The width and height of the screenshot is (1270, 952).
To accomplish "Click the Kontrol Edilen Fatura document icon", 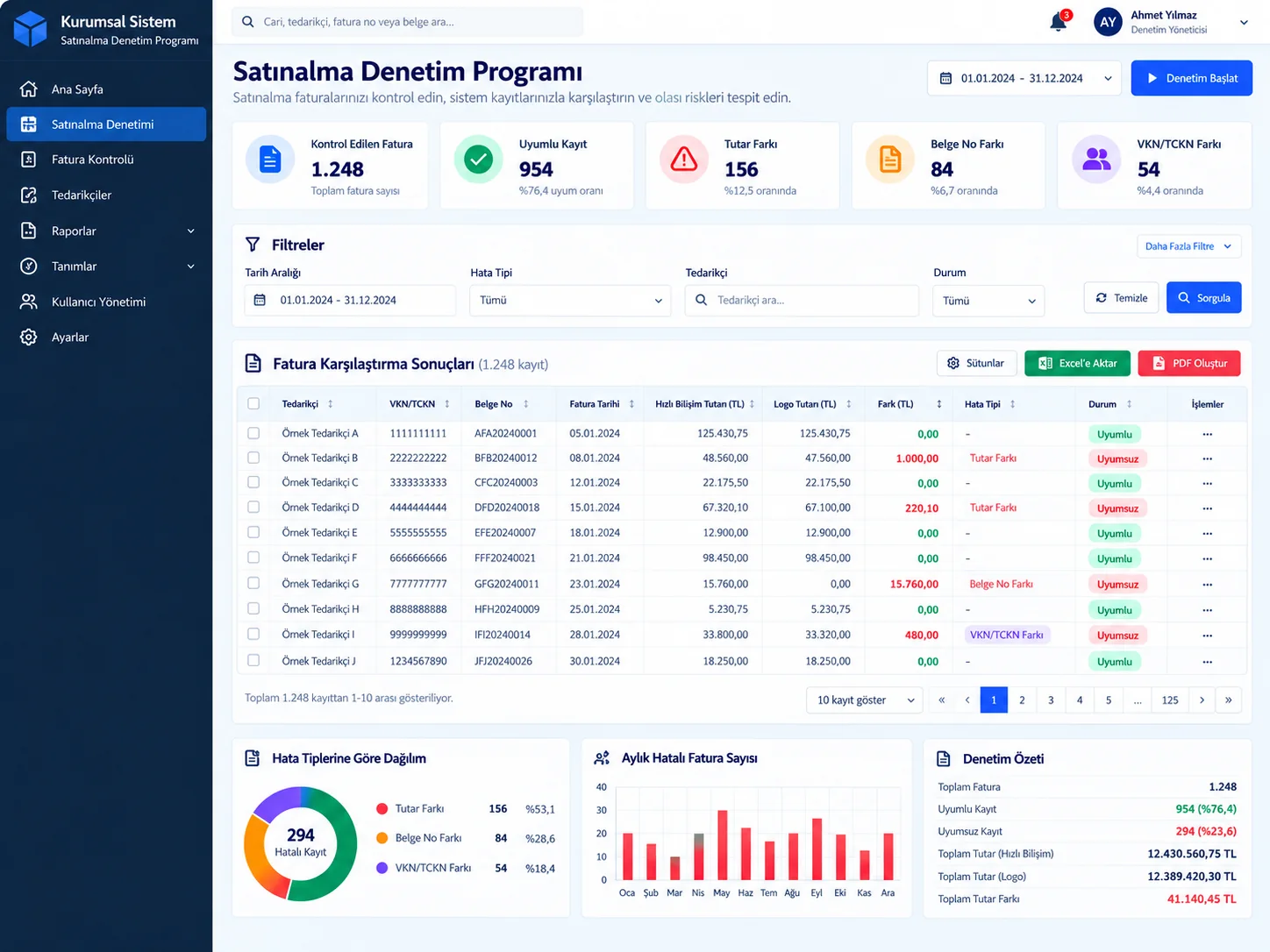I will 270,160.
